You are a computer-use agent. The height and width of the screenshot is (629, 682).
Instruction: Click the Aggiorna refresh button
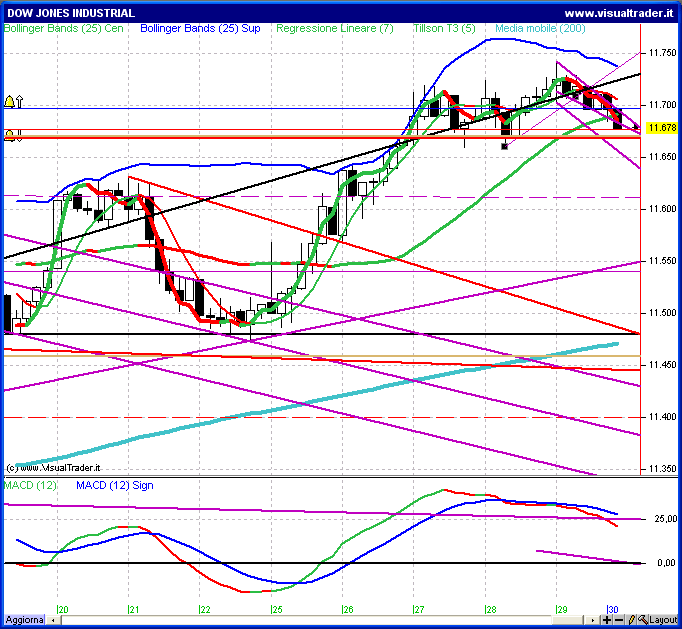(x=24, y=620)
